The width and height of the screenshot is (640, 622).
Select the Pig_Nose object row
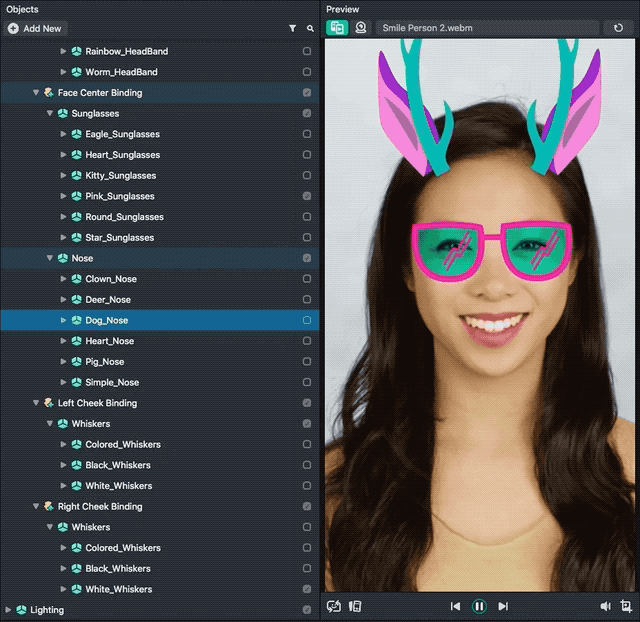click(105, 362)
